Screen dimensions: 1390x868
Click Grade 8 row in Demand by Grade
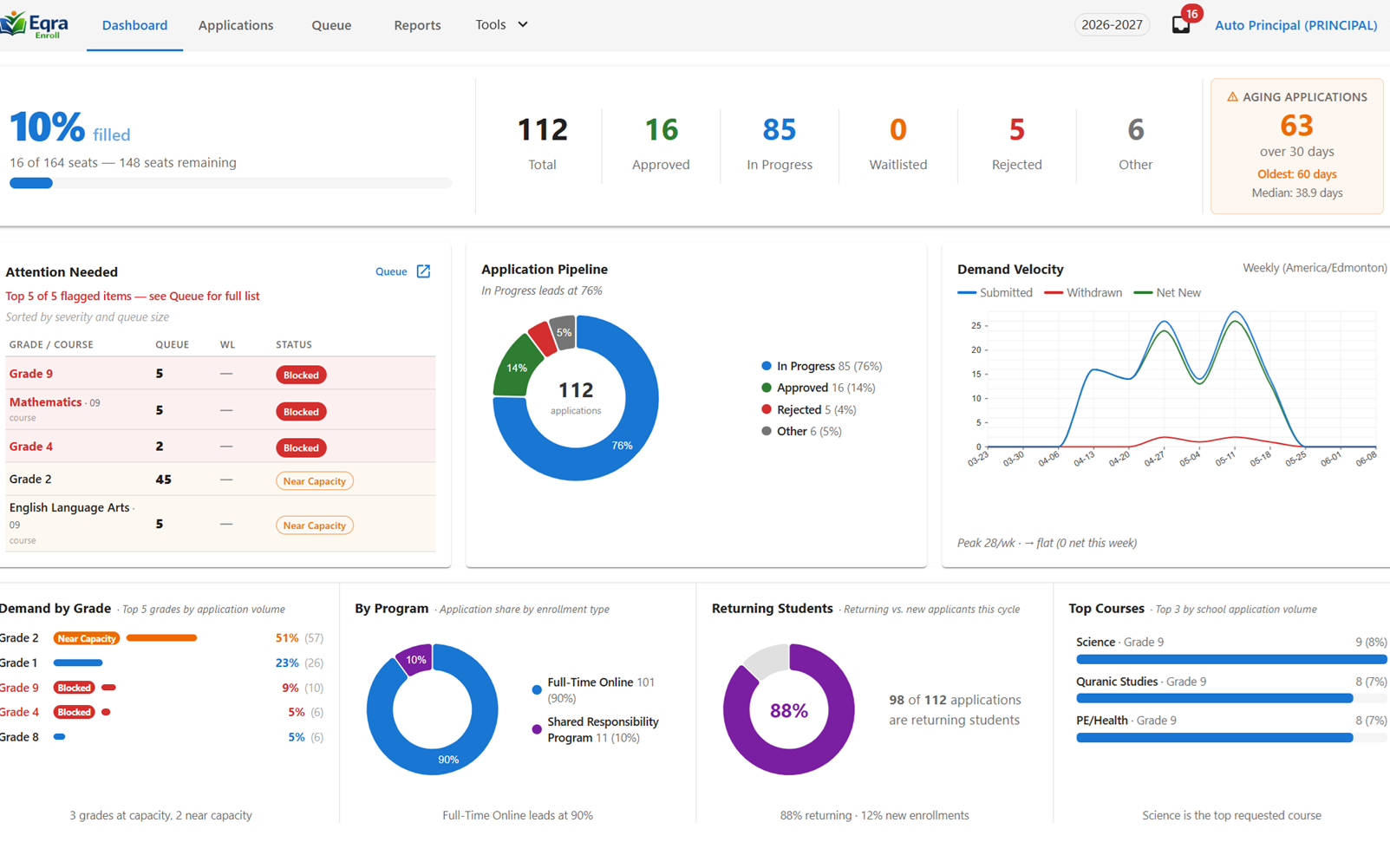[x=161, y=738]
